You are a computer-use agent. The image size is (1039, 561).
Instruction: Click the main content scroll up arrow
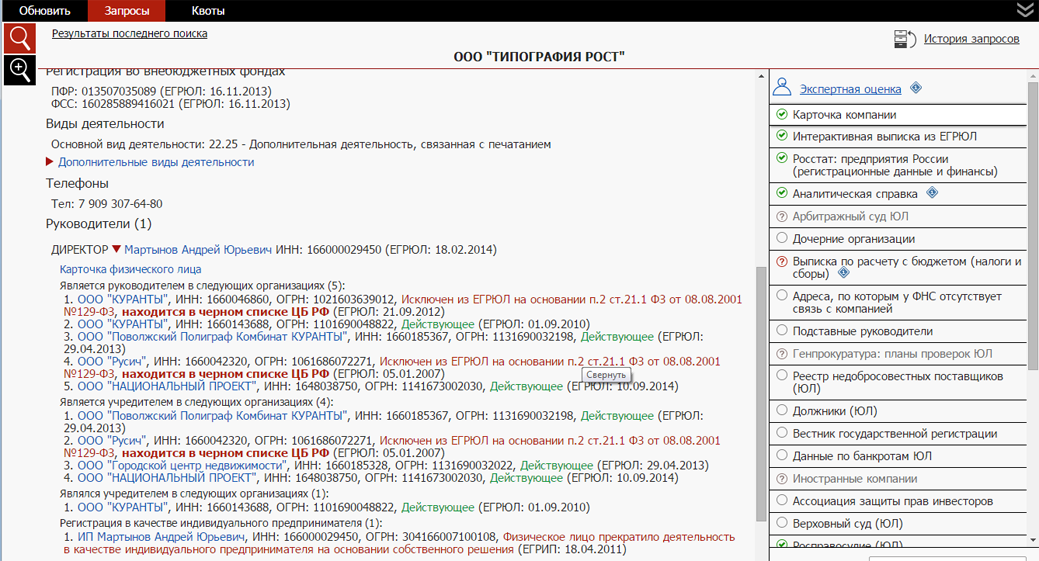761,76
